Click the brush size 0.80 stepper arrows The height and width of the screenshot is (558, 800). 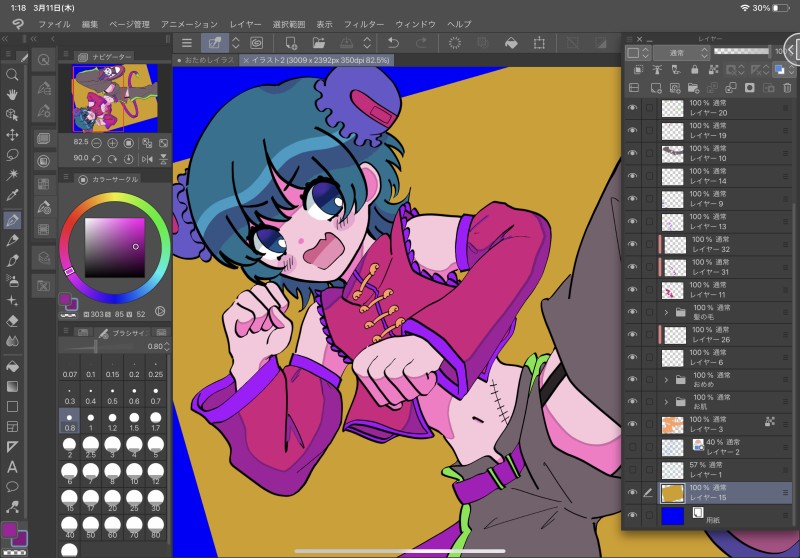coord(166,346)
